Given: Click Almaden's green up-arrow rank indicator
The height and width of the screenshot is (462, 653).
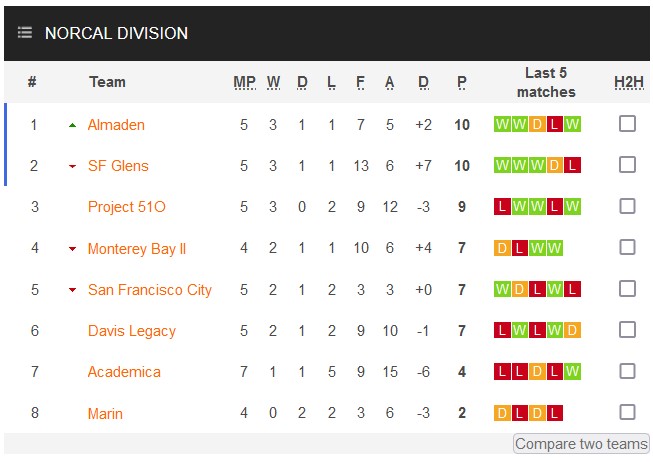Looking at the screenshot, I should click(72, 125).
